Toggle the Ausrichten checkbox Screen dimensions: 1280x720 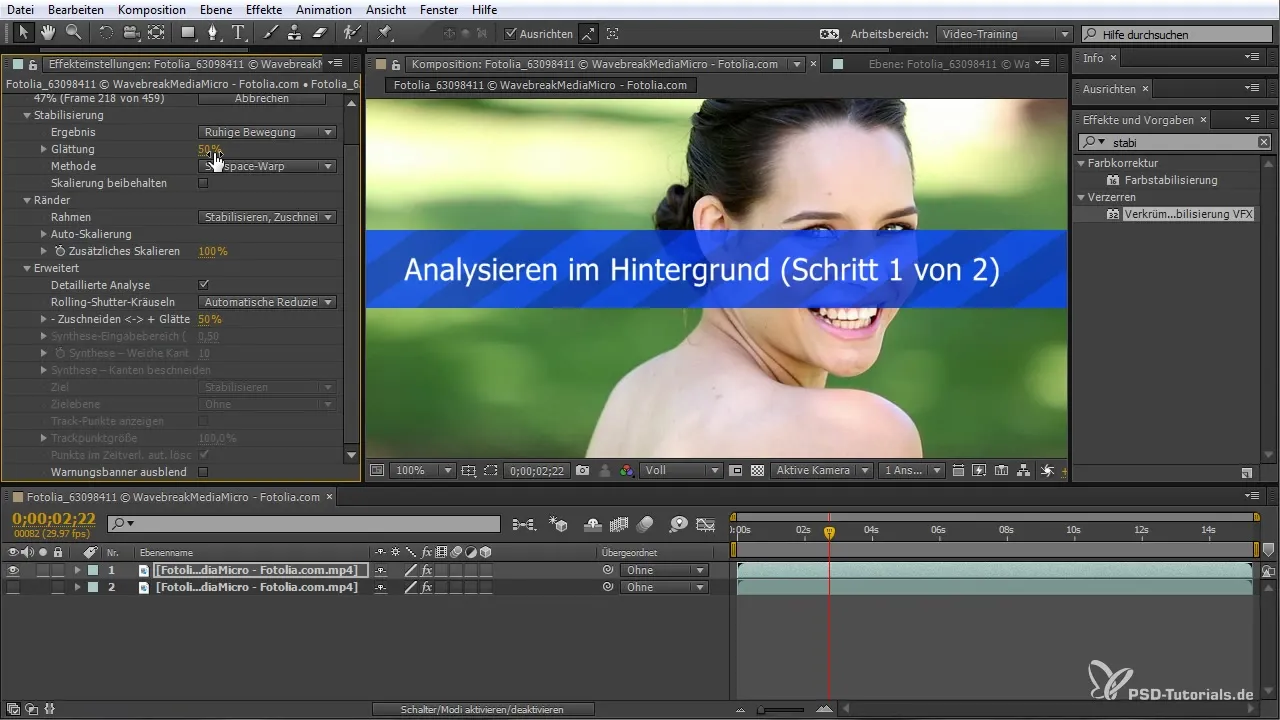coord(511,34)
